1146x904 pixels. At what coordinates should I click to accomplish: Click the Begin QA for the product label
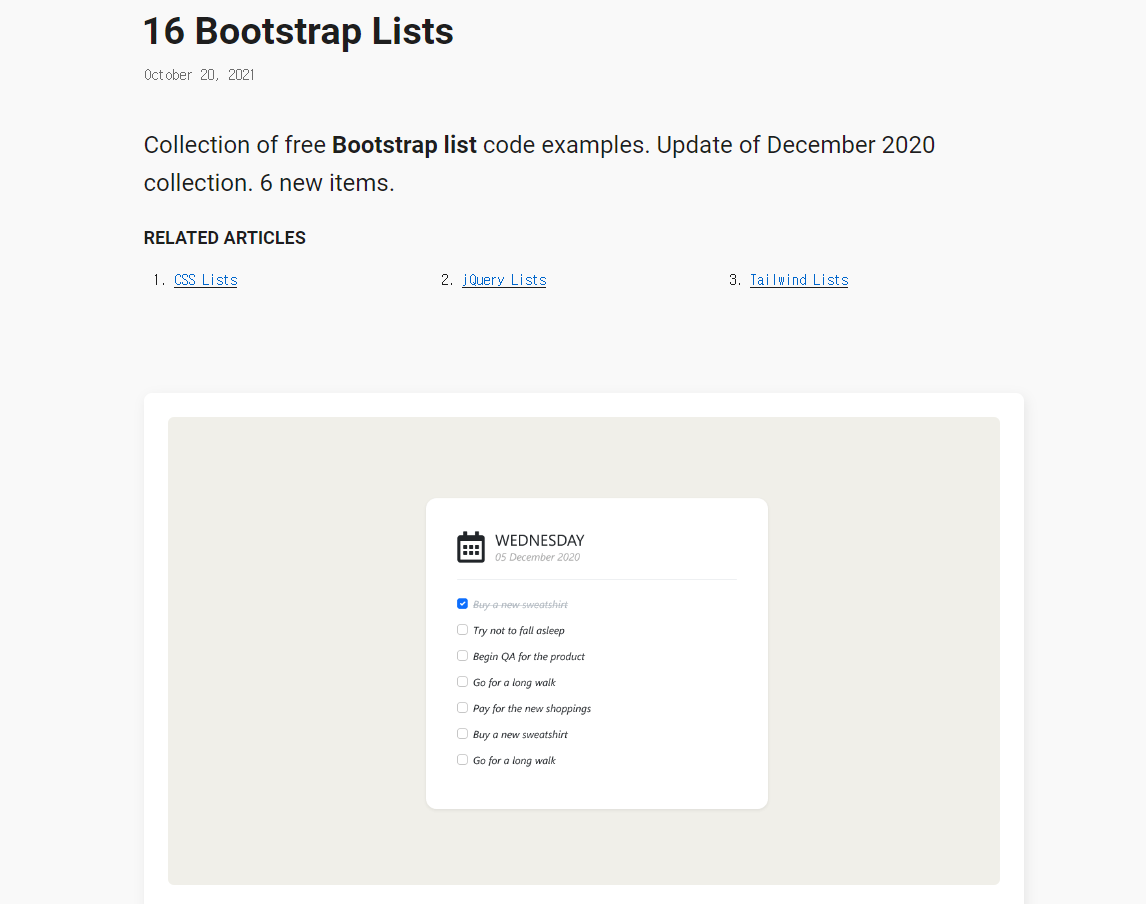point(529,657)
